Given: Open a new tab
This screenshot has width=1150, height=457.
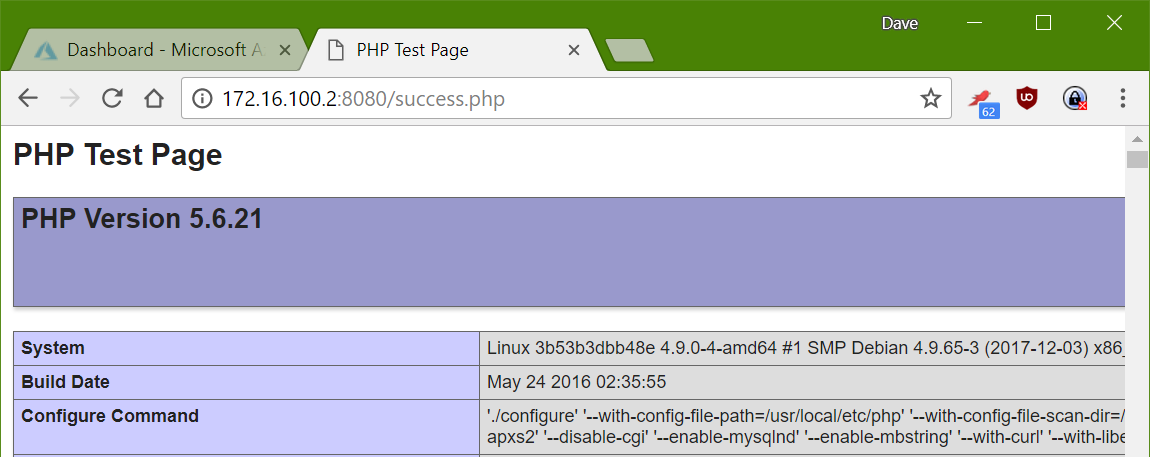Looking at the screenshot, I should point(629,51).
